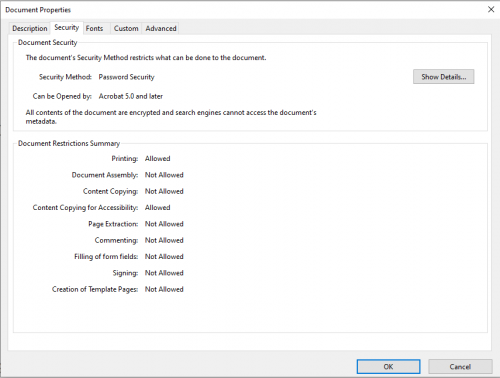Close the Document Properties window
This screenshot has width=500, height=378.
(491, 9)
